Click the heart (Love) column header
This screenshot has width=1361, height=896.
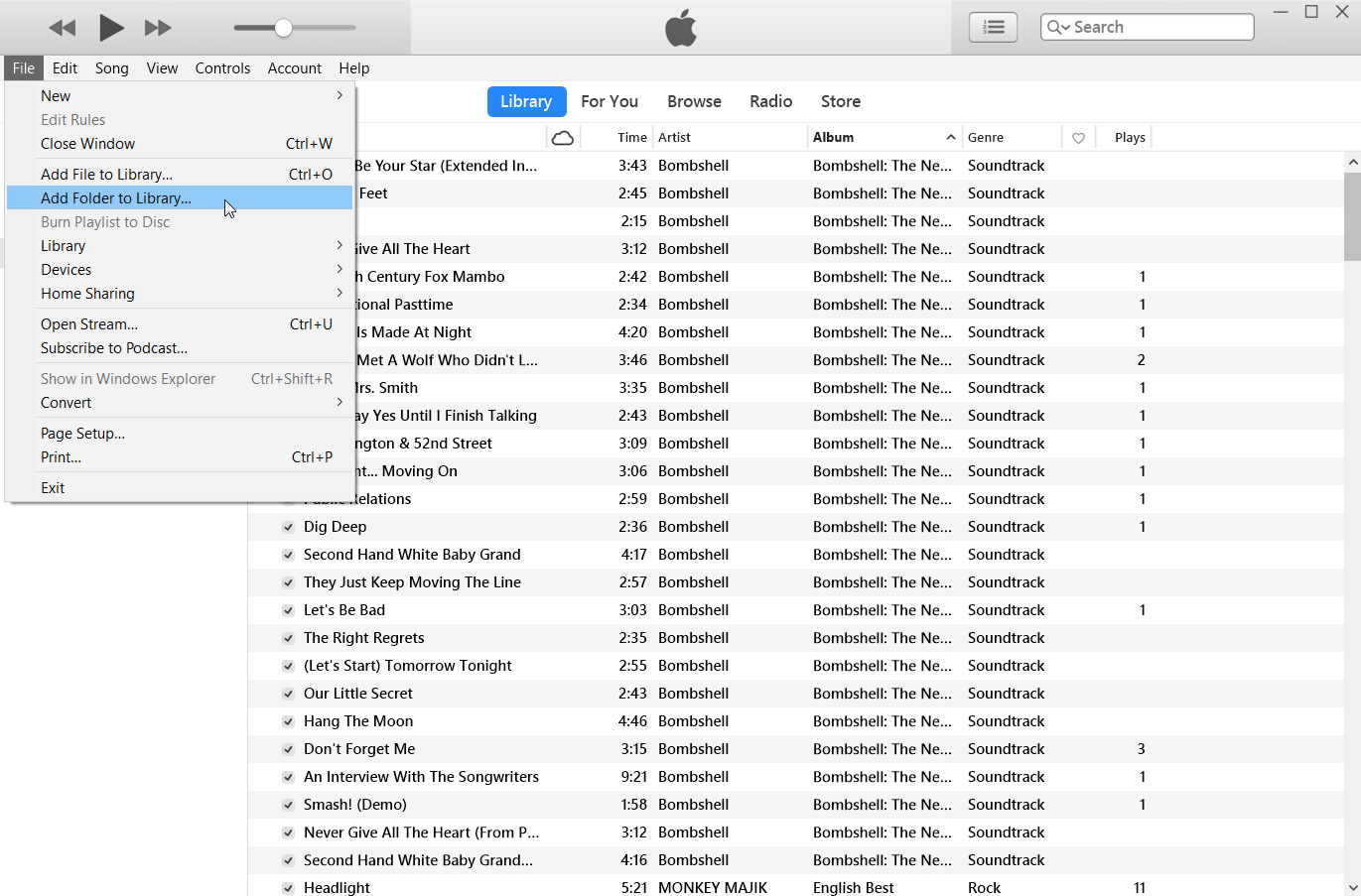click(x=1078, y=138)
